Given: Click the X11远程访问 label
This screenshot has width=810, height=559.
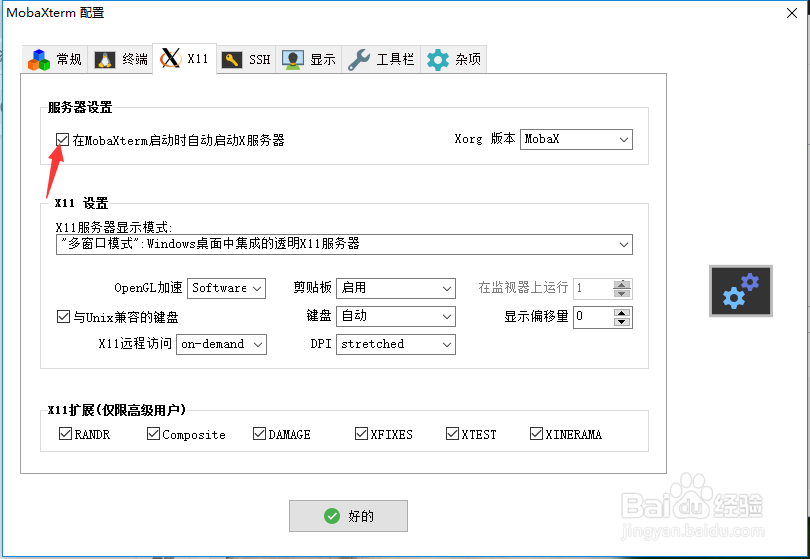Looking at the screenshot, I should [135, 344].
